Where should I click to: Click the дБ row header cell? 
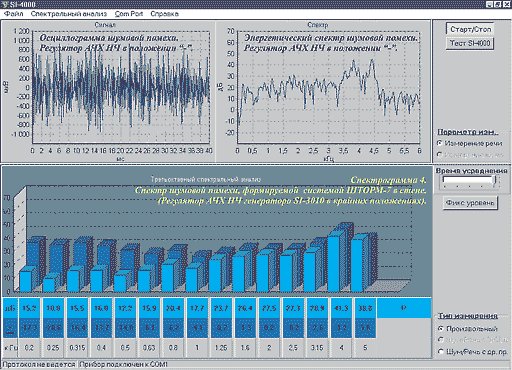[x=10, y=308]
